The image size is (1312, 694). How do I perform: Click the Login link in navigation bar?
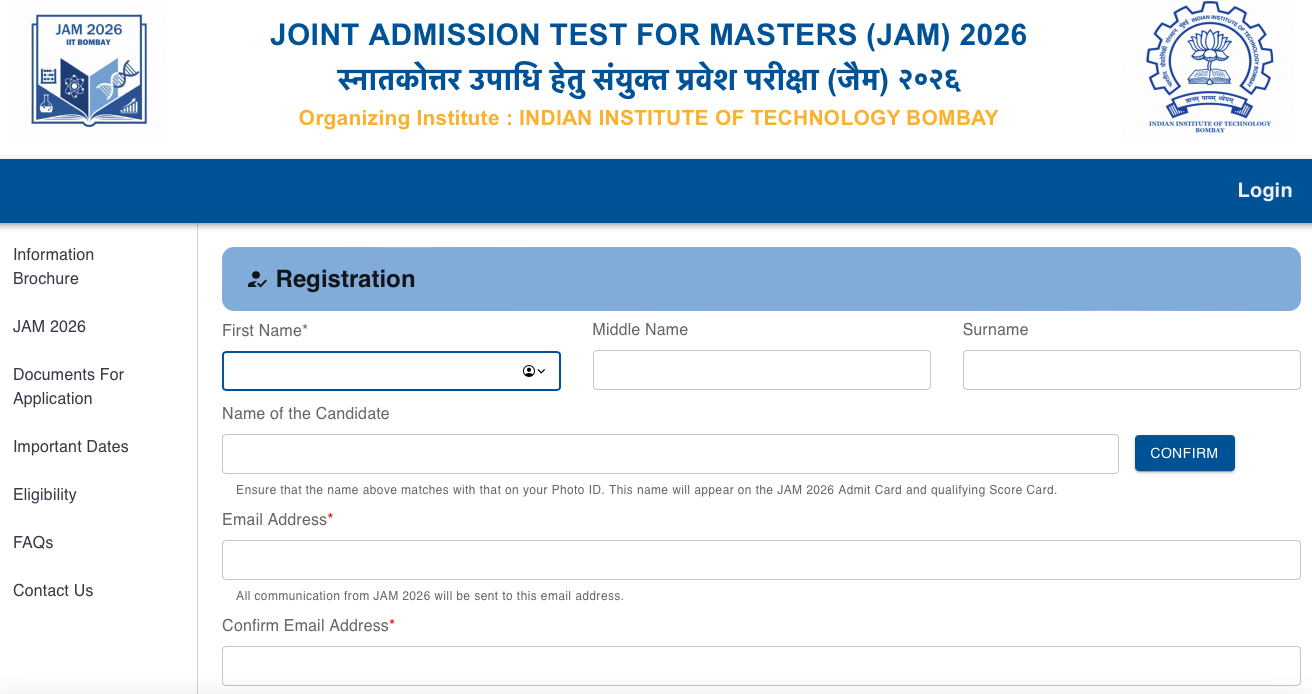coord(1264,190)
